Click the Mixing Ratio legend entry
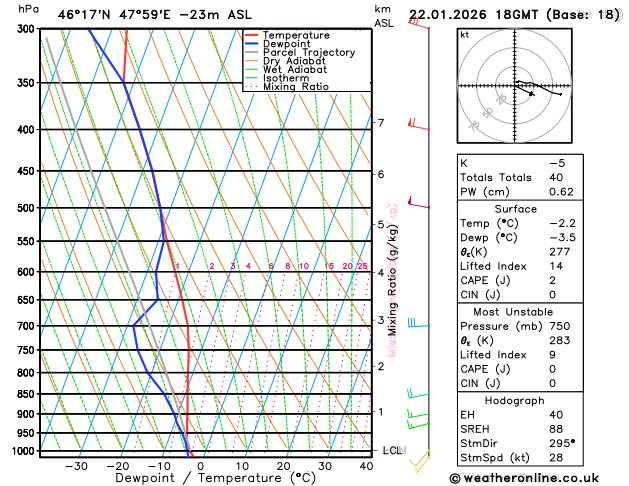The width and height of the screenshot is (629, 486). [x=287, y=87]
